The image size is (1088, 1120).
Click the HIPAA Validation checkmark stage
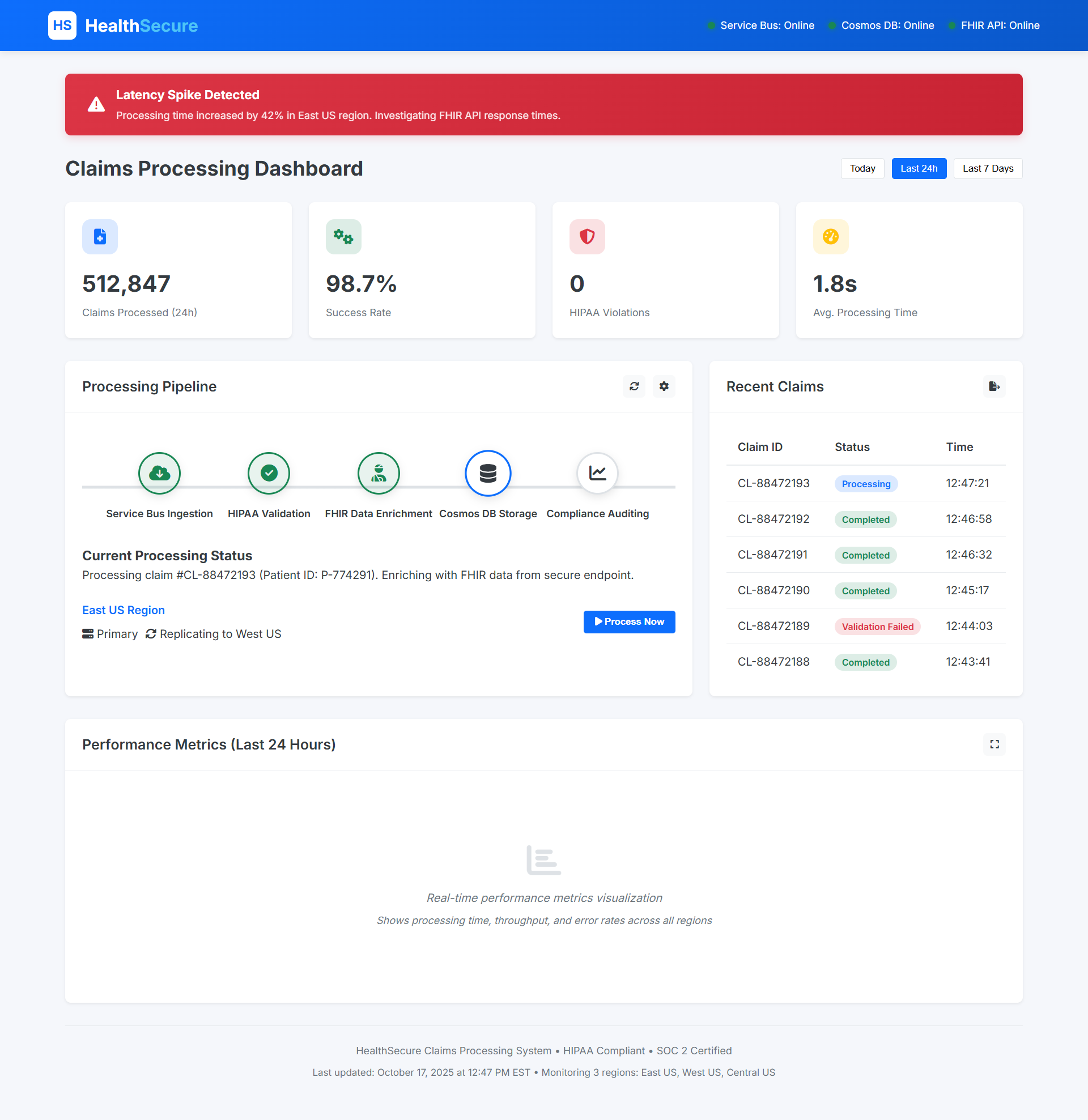pyautogui.click(x=269, y=473)
